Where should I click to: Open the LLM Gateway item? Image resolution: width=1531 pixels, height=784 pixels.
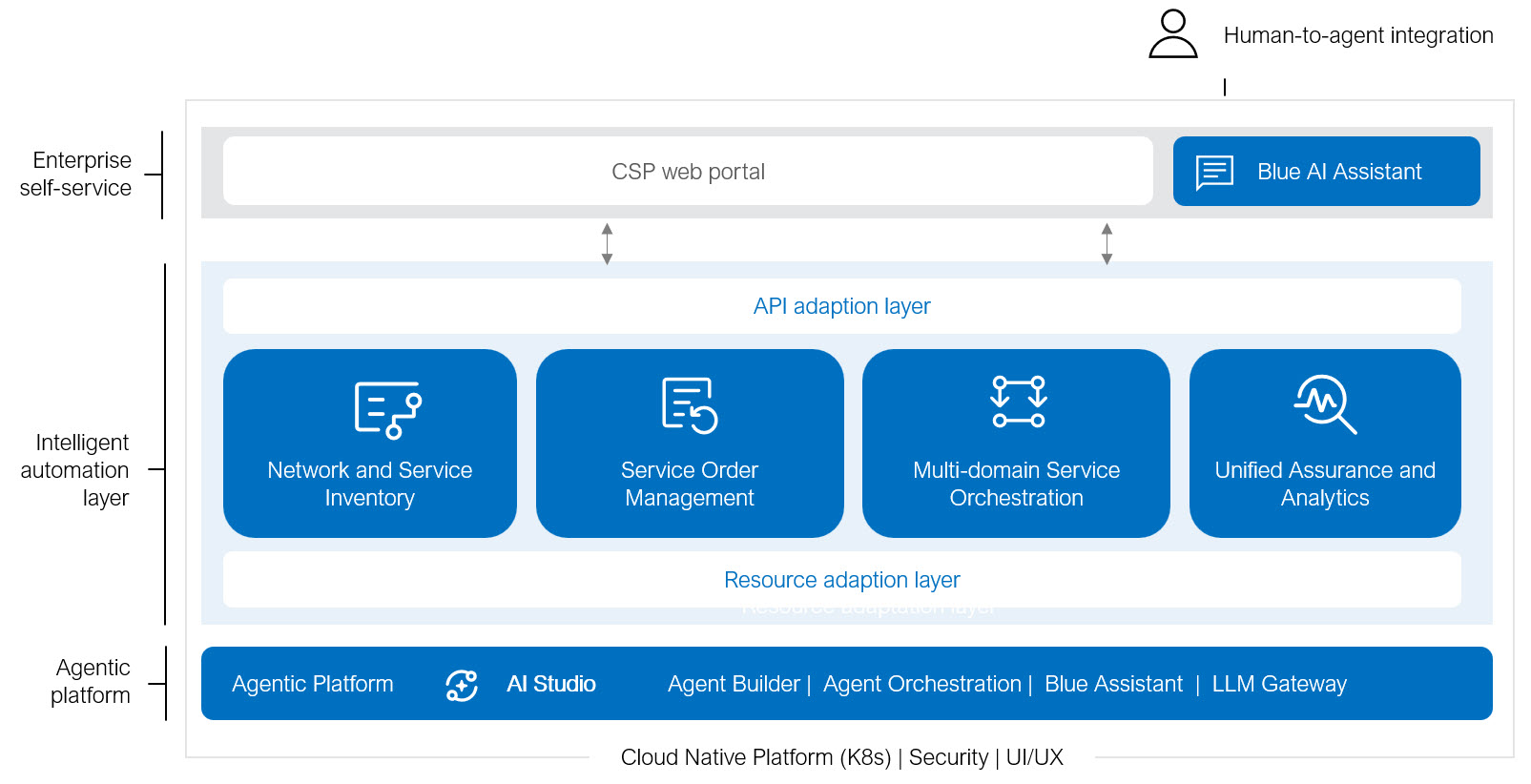tap(1279, 684)
